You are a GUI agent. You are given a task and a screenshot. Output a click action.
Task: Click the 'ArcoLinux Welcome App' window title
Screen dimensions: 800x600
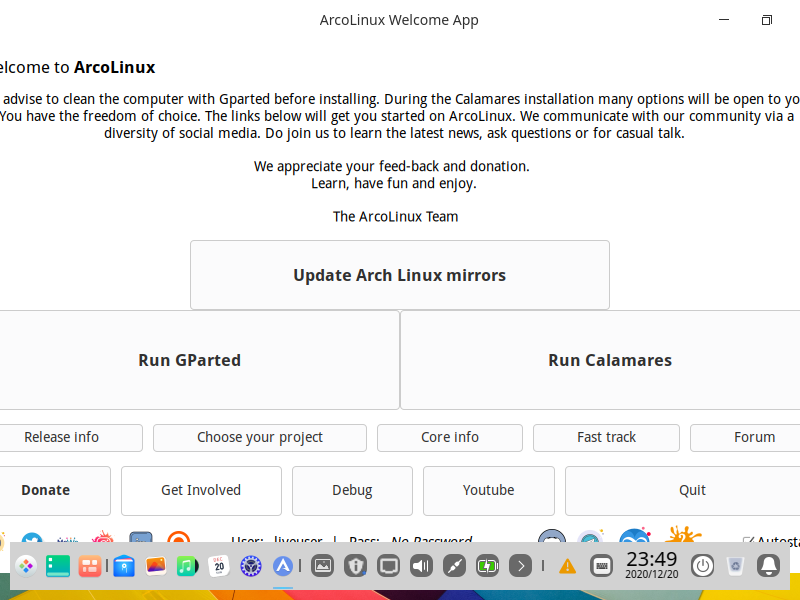(399, 20)
